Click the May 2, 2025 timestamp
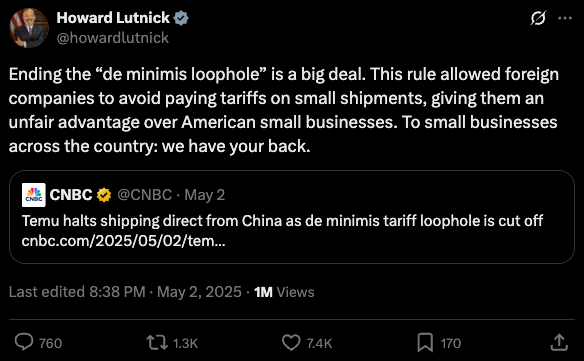Viewport: 584px width, 361px height. 199,292
